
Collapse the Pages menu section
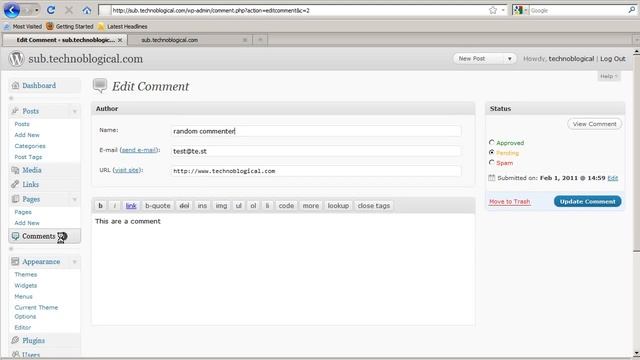pos(75,199)
